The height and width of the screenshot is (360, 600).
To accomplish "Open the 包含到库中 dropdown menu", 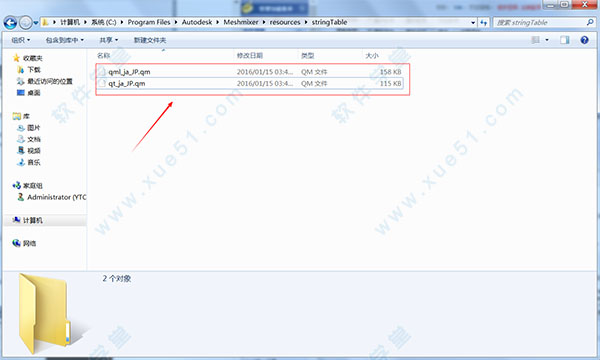I will click(65, 40).
